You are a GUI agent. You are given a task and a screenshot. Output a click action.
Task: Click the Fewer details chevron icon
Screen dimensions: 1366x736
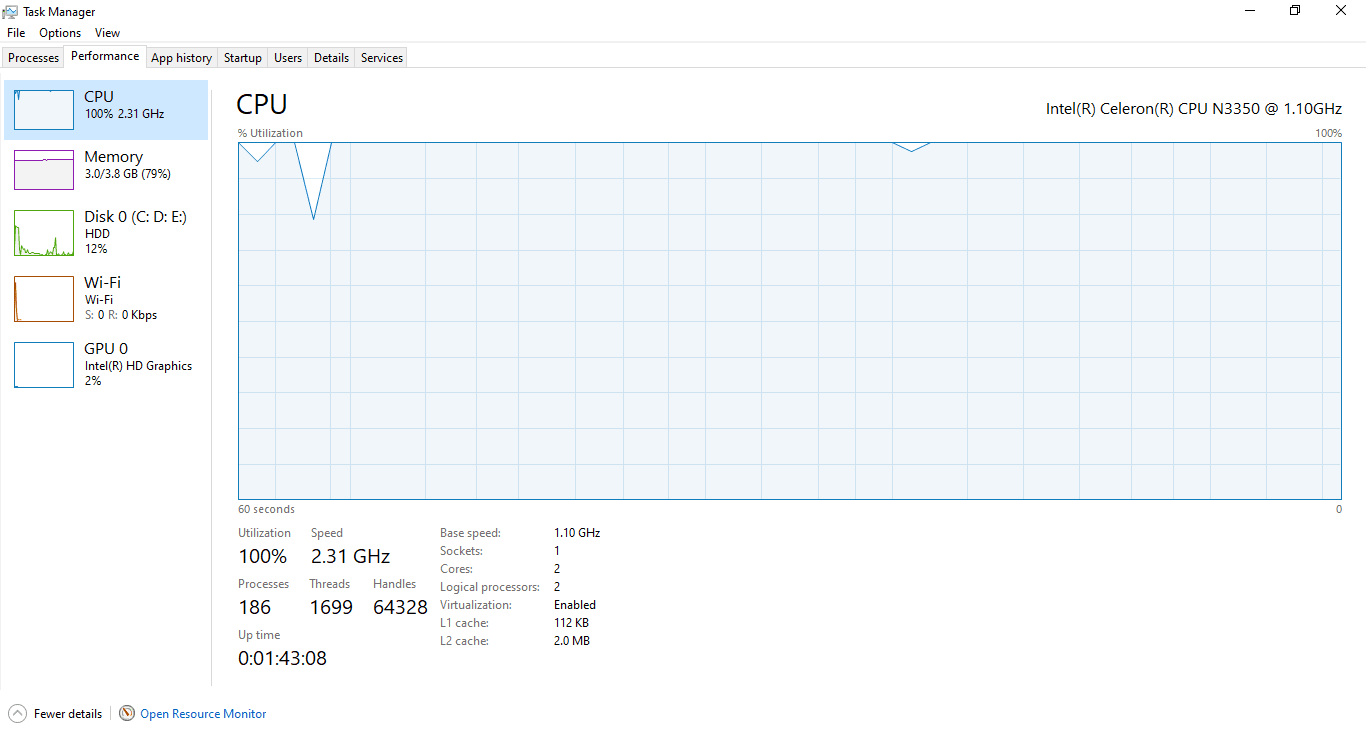(18, 713)
